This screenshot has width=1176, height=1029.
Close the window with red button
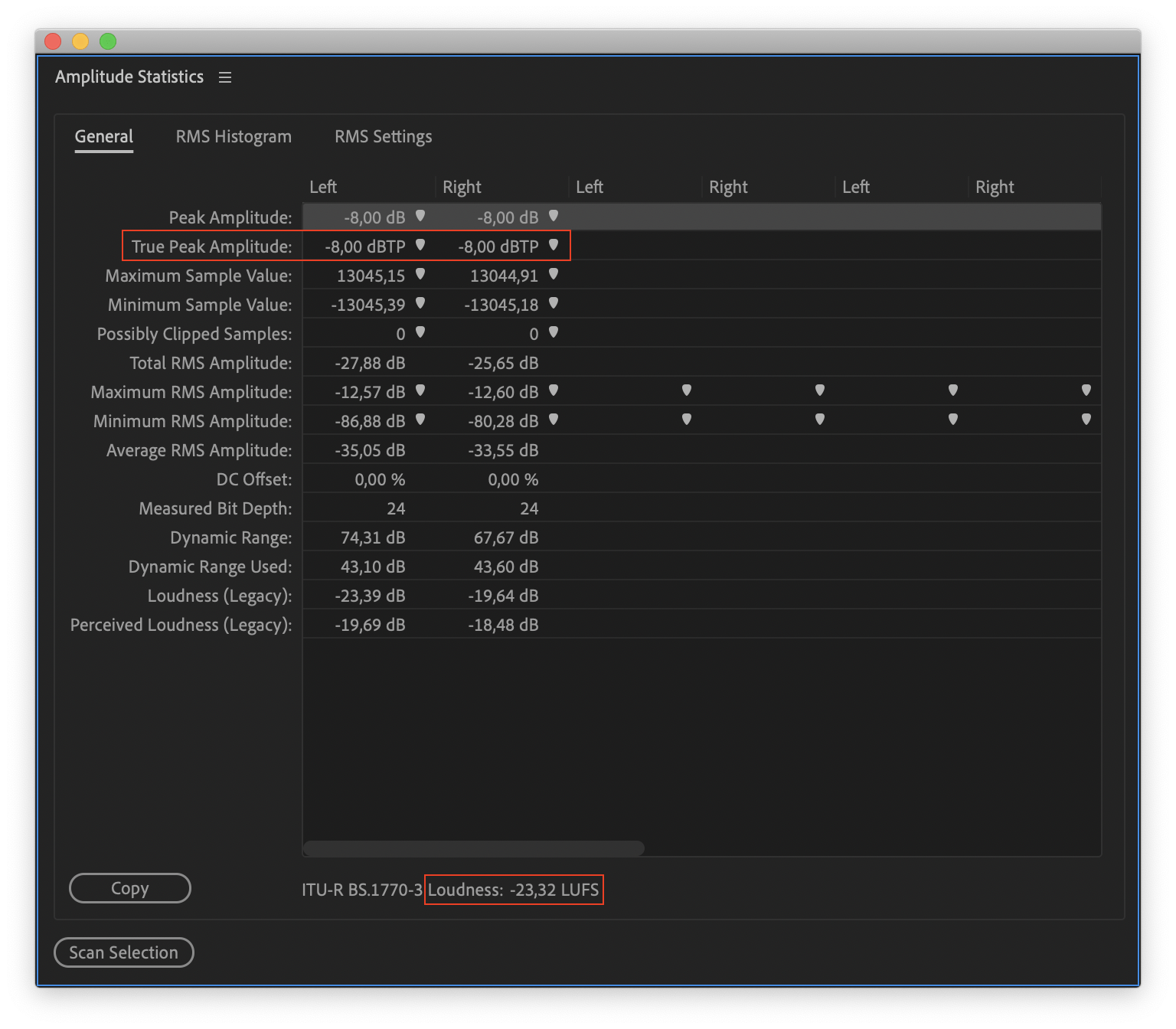click(x=53, y=41)
